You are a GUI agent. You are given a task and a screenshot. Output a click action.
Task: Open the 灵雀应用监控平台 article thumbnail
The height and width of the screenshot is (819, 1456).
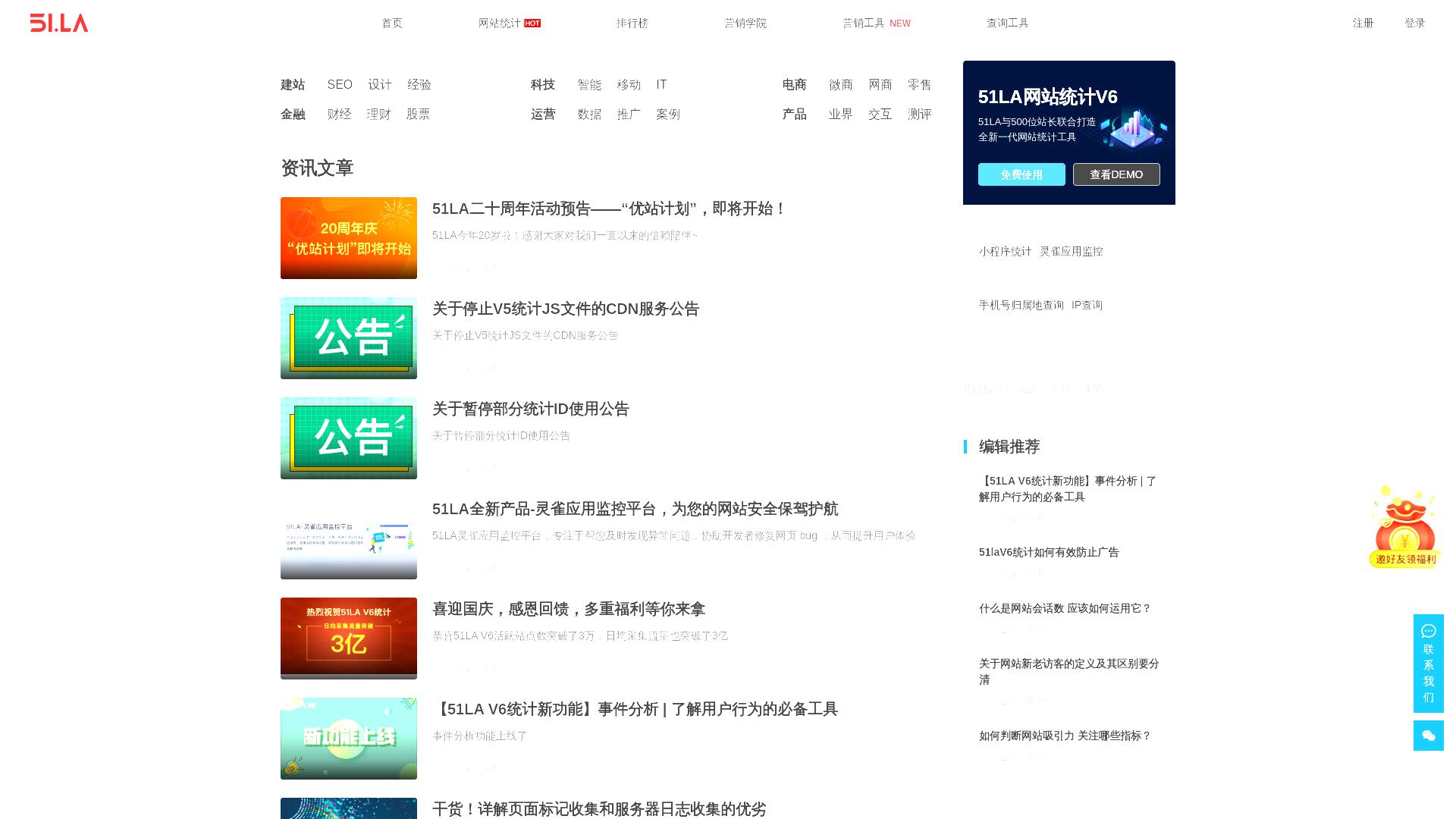[349, 538]
